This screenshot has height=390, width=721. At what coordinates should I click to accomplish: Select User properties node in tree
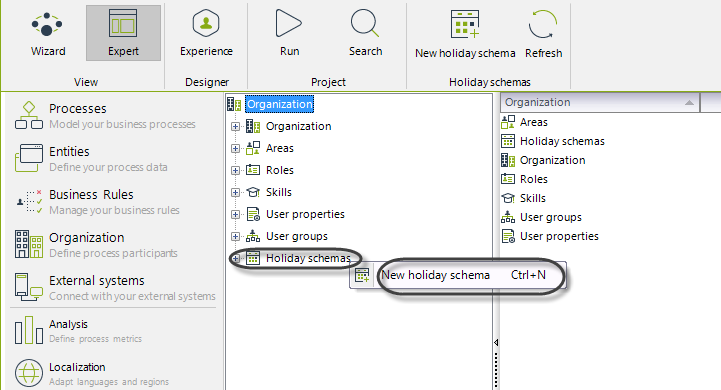[305, 214]
